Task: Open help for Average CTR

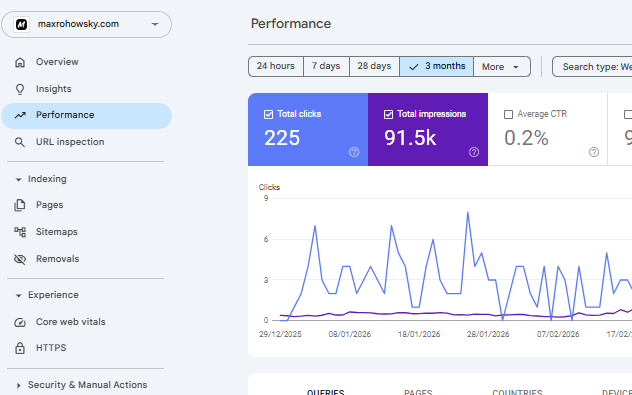Action: (594, 152)
